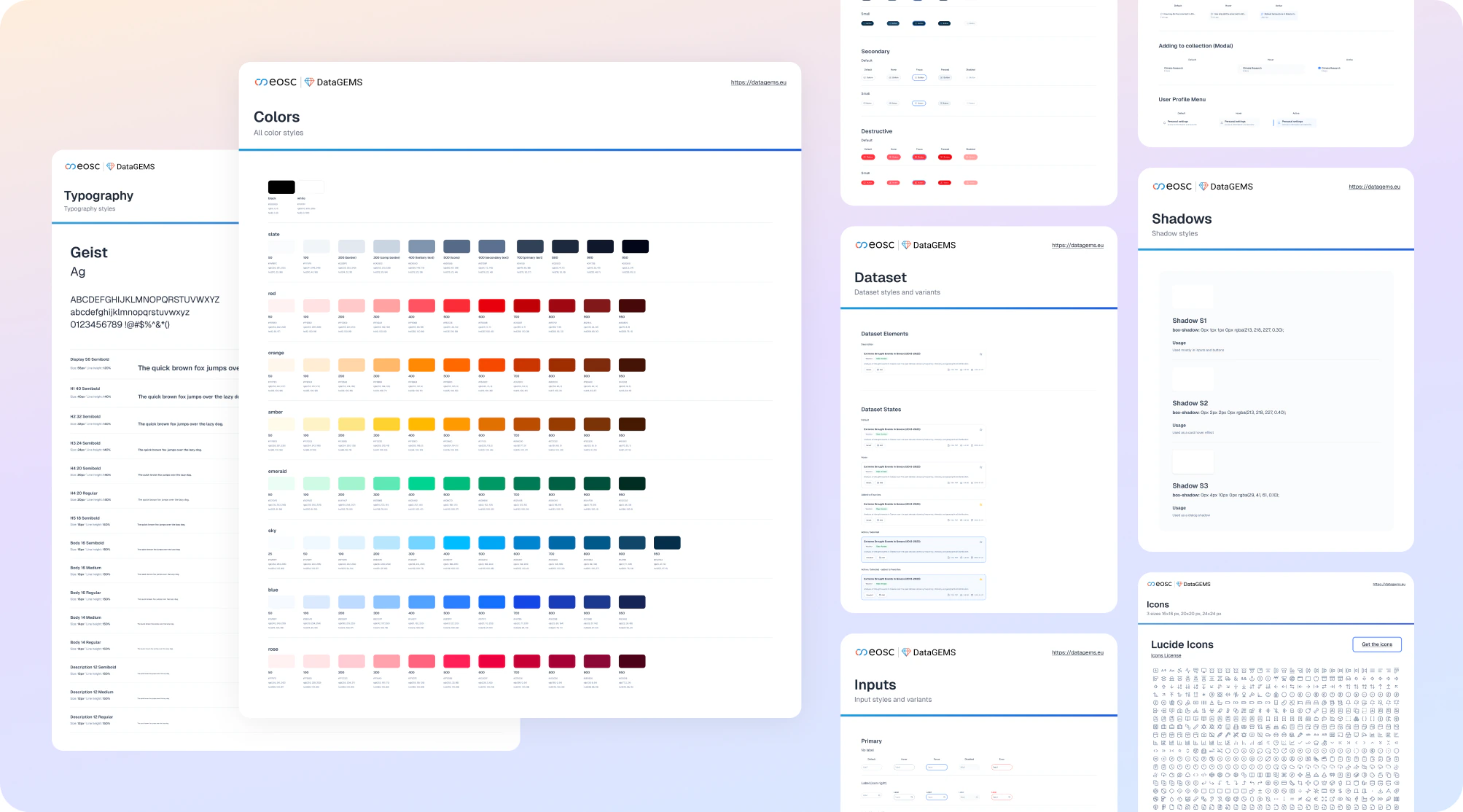
Task: Click the Secondary Default-size Pressed state button
Action: coord(945,77)
